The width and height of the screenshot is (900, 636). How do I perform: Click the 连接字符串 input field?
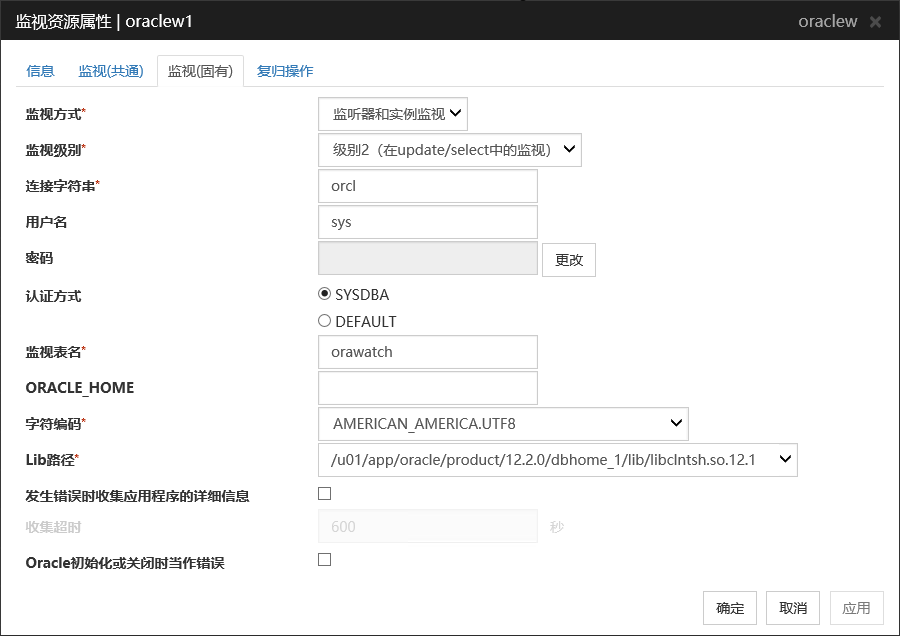pos(428,186)
